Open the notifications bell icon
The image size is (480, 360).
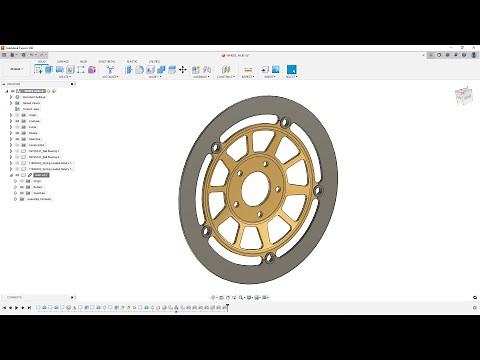456,55
